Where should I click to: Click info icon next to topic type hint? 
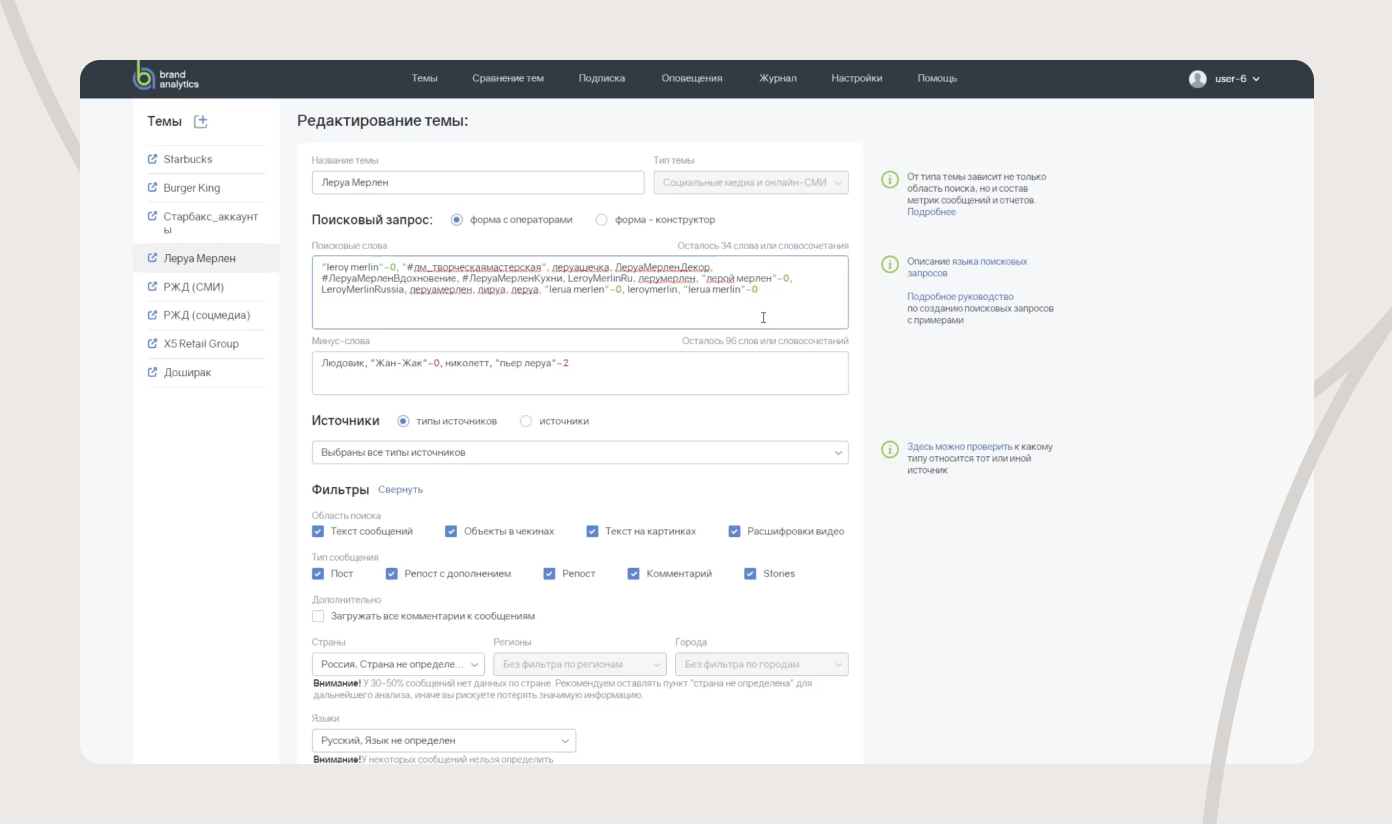[889, 180]
